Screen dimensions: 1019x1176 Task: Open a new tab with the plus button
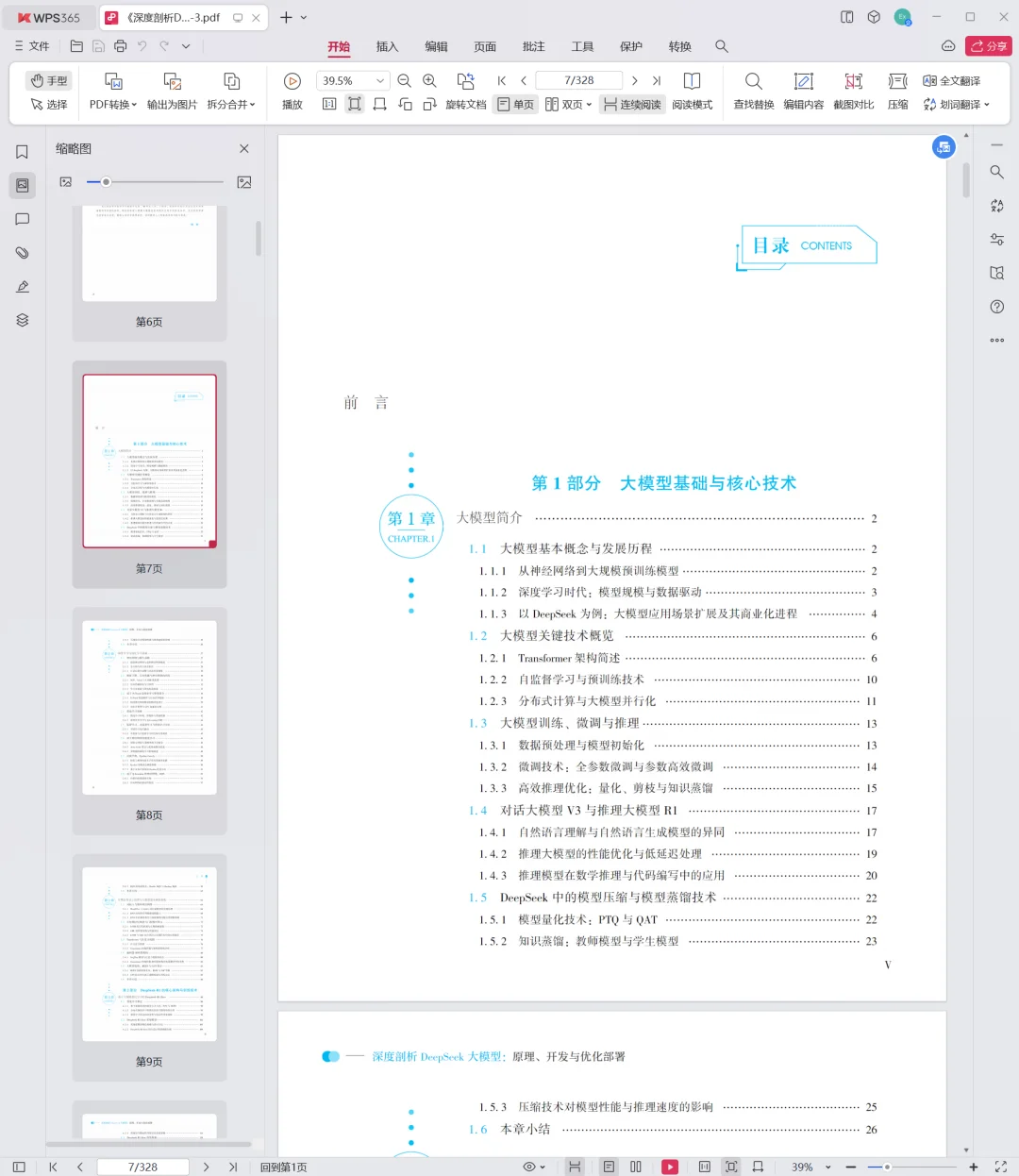click(x=286, y=17)
